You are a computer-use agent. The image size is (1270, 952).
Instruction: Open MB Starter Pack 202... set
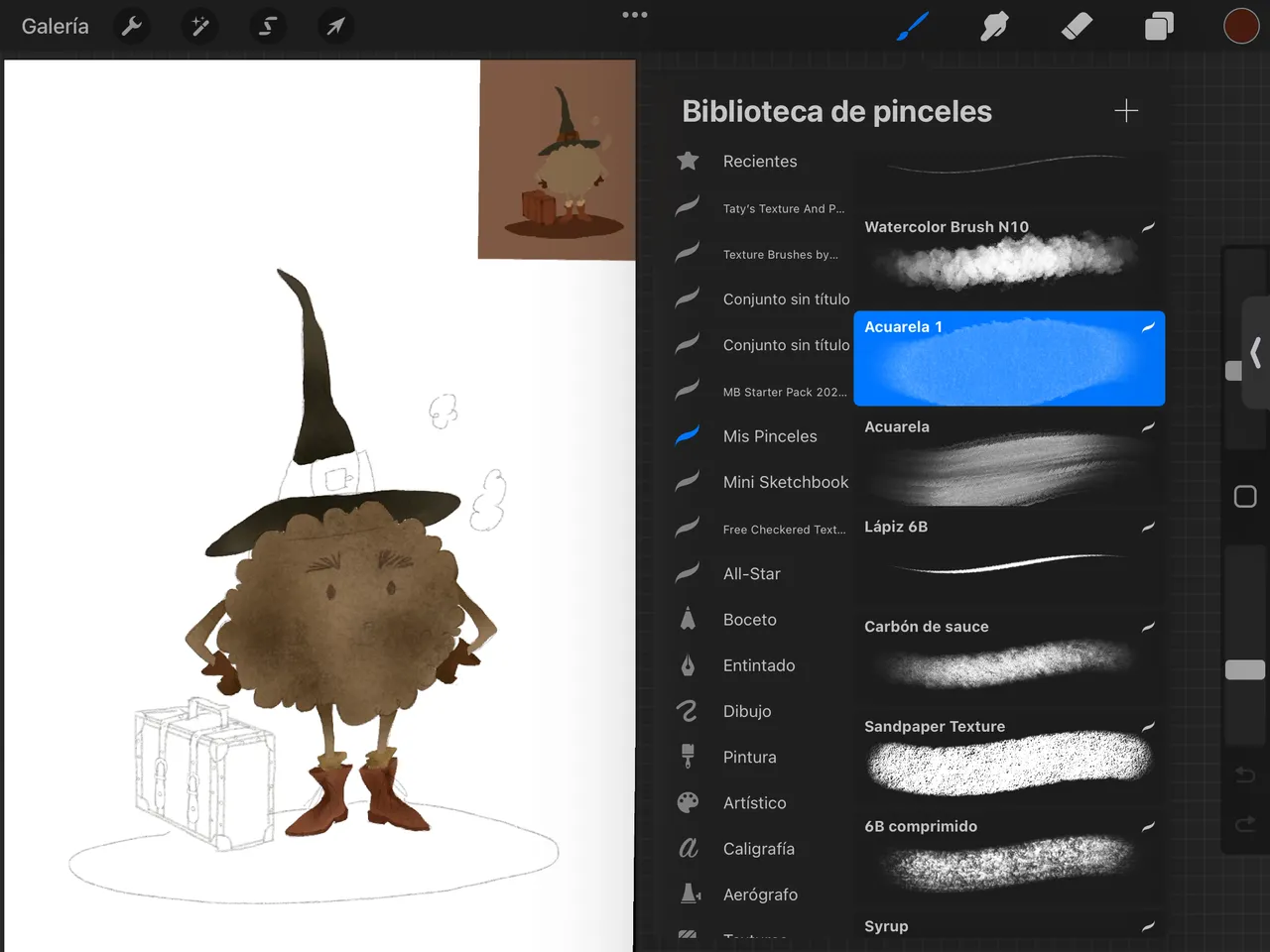click(x=760, y=392)
